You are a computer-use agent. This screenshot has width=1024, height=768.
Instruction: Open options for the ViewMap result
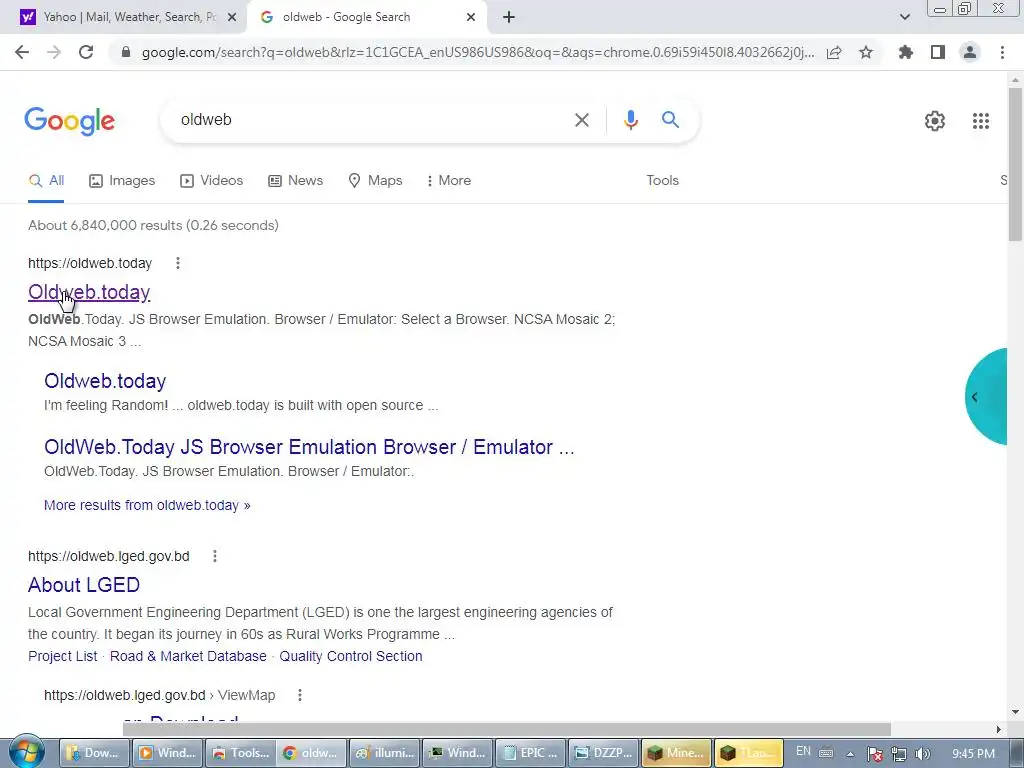300,696
